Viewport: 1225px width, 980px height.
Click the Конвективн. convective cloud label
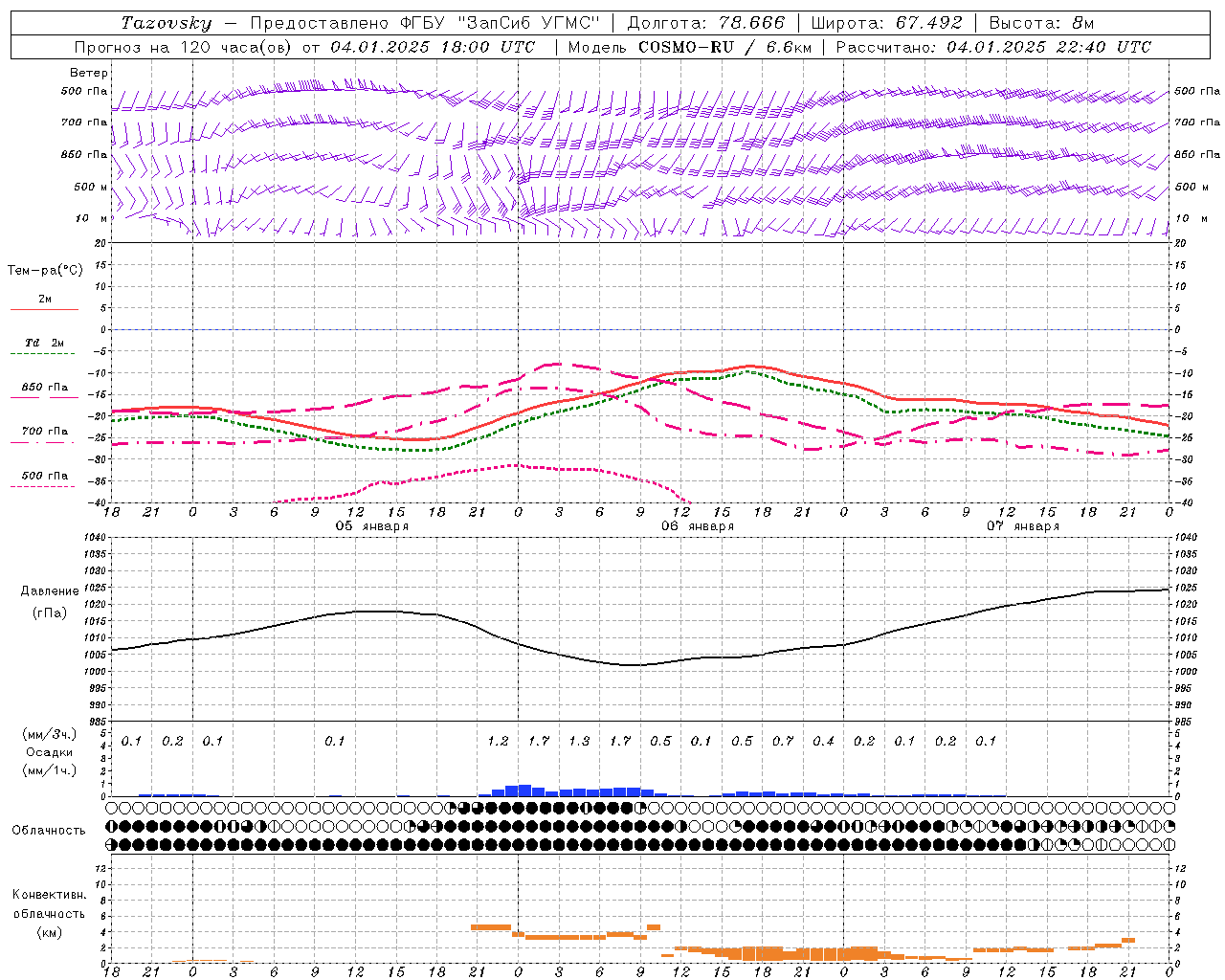pos(49,895)
